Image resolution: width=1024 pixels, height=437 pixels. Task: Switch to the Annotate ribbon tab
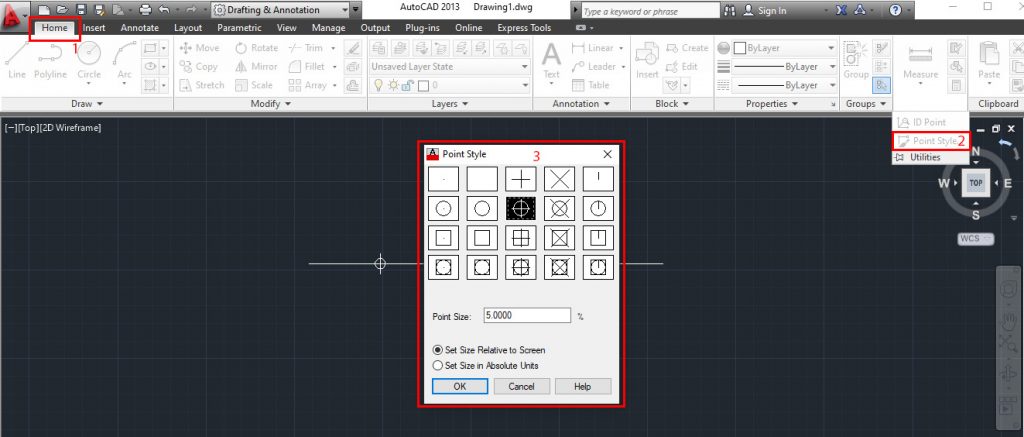click(140, 27)
